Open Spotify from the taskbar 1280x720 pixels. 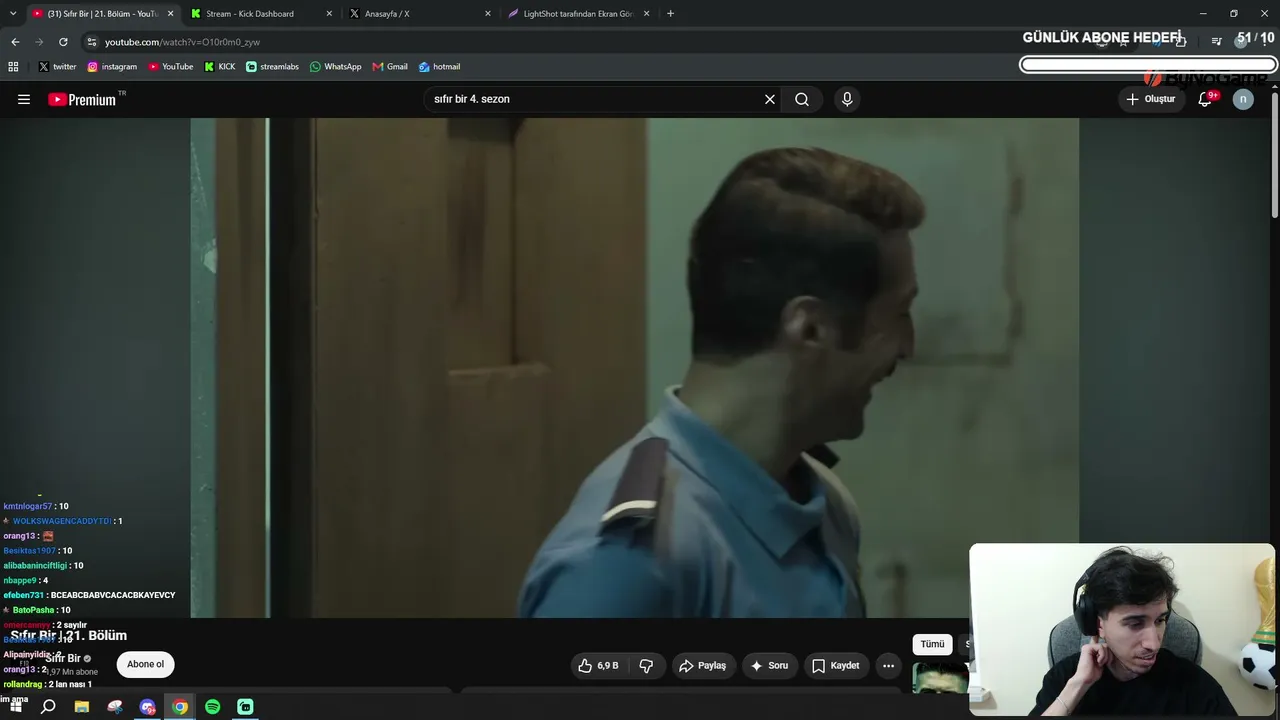(x=213, y=707)
